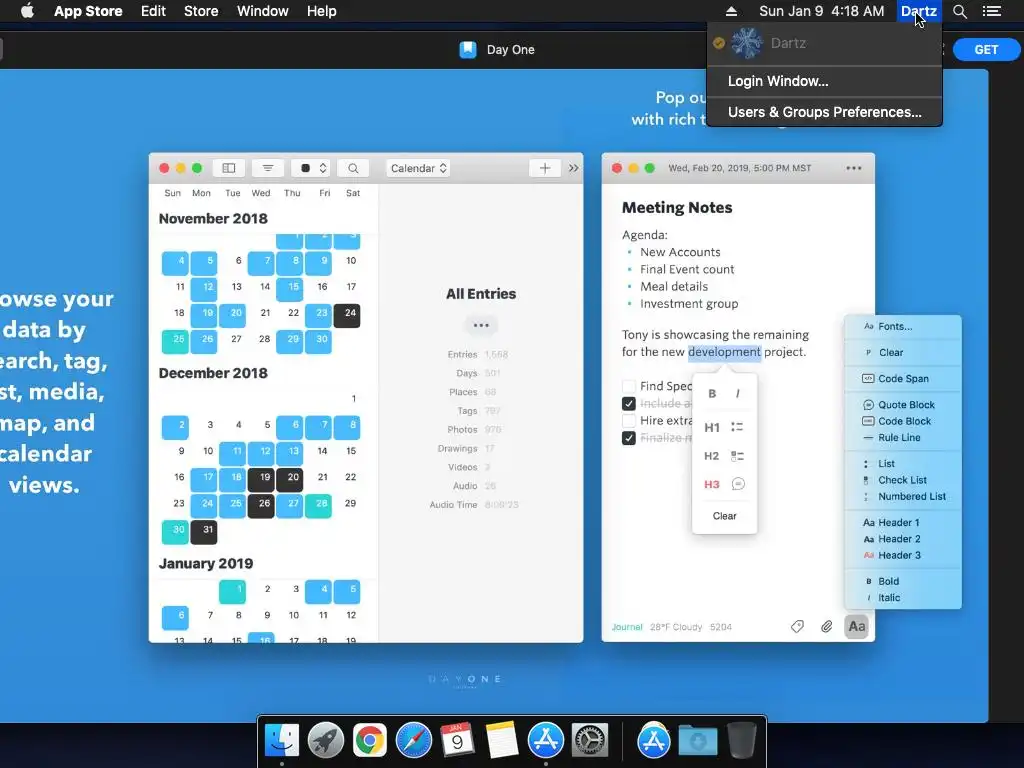This screenshot has width=1024, height=768.
Task: Click the eject icon in menu bar
Action: 731,11
